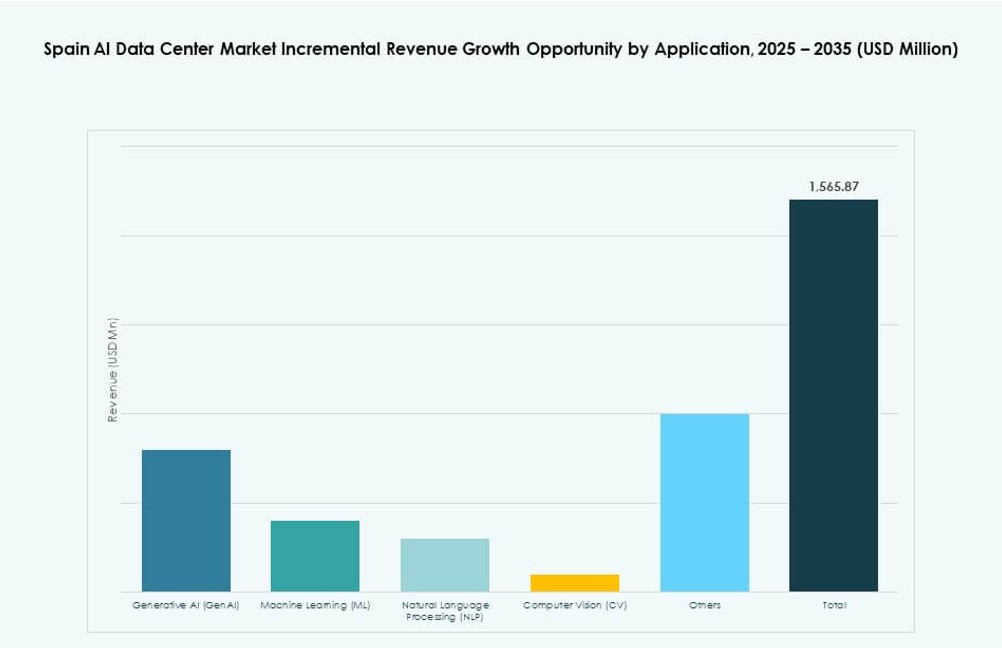Select the Total category label
This screenshot has width=1002, height=648.
point(833,604)
